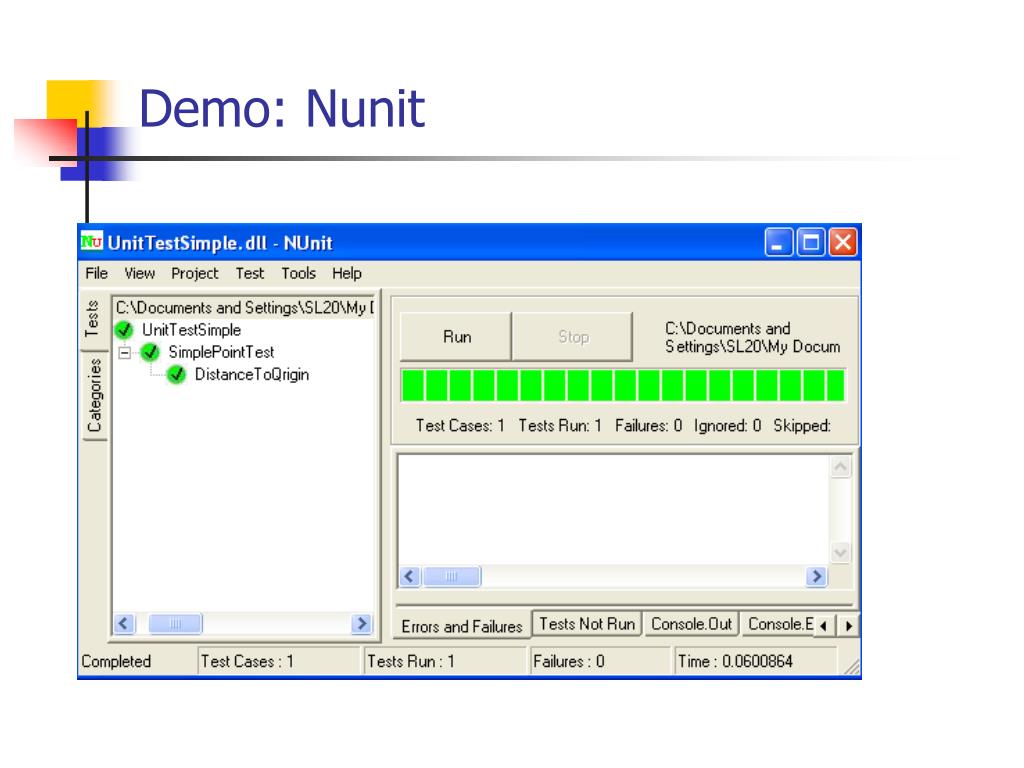Screen dimensions: 1024x768
Task: Click the tab strip scroll-right arrow
Action: point(848,626)
